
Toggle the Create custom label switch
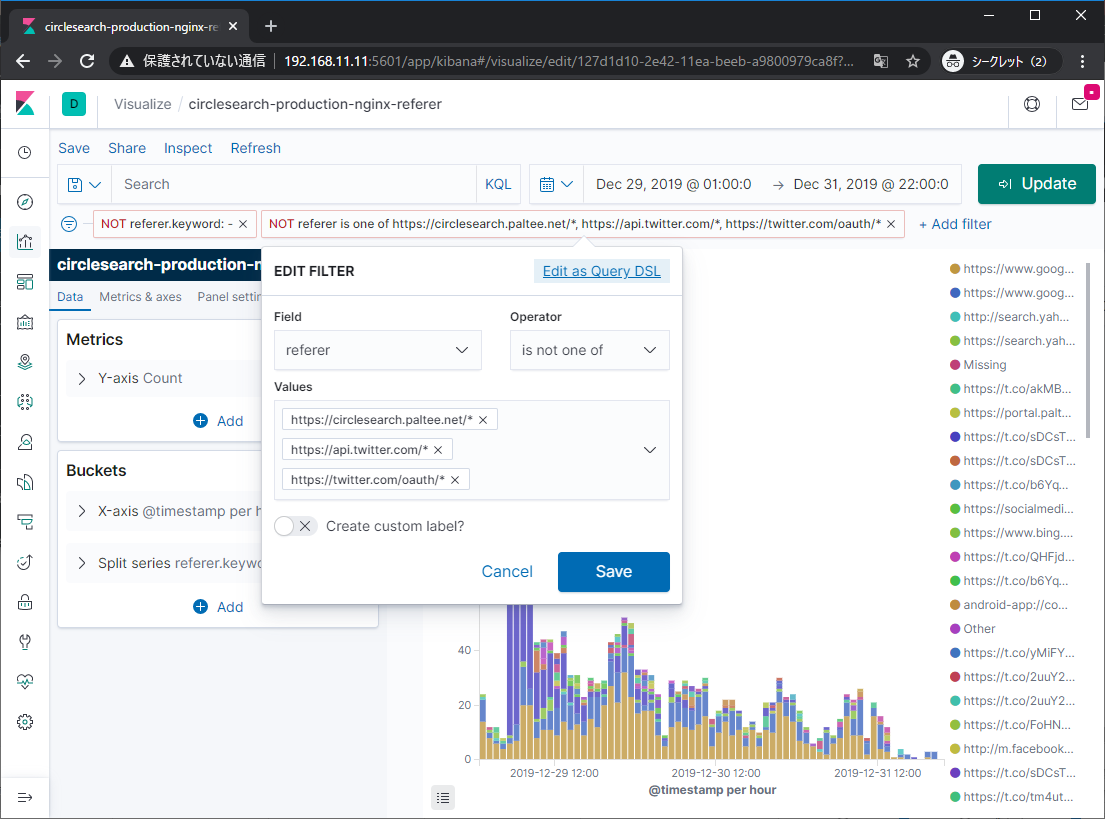pyautogui.click(x=295, y=526)
